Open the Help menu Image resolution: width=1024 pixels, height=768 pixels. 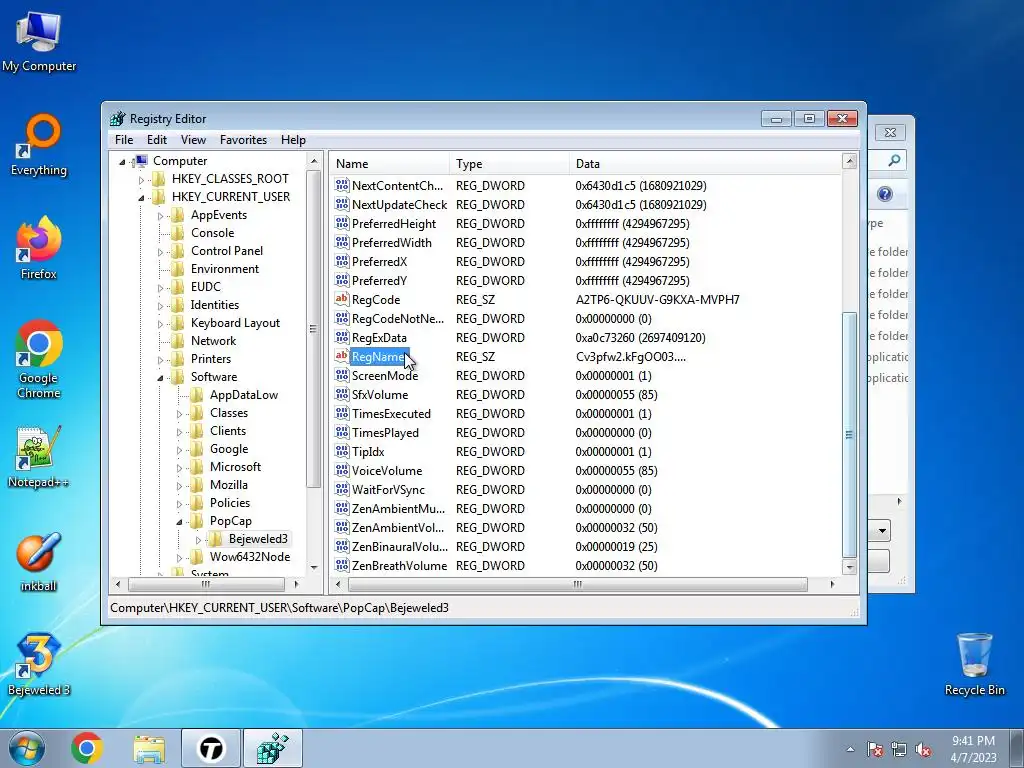click(x=293, y=140)
